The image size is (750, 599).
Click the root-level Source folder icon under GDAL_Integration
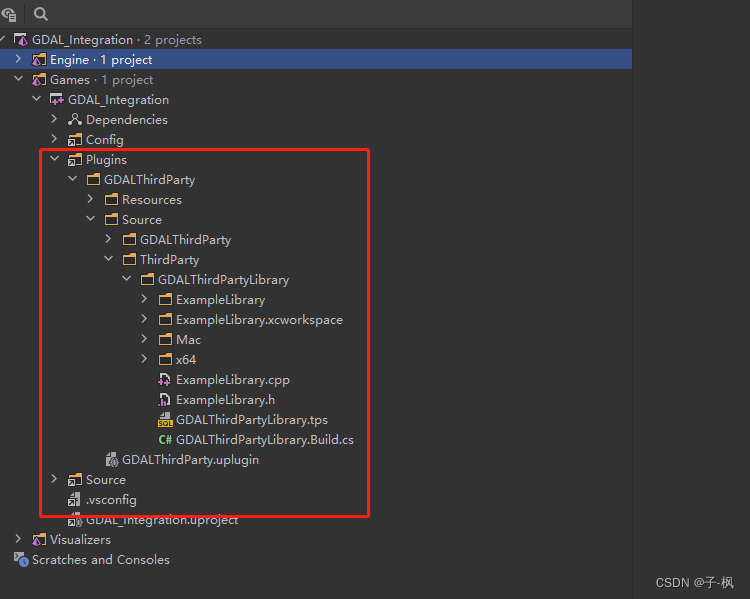(75, 479)
